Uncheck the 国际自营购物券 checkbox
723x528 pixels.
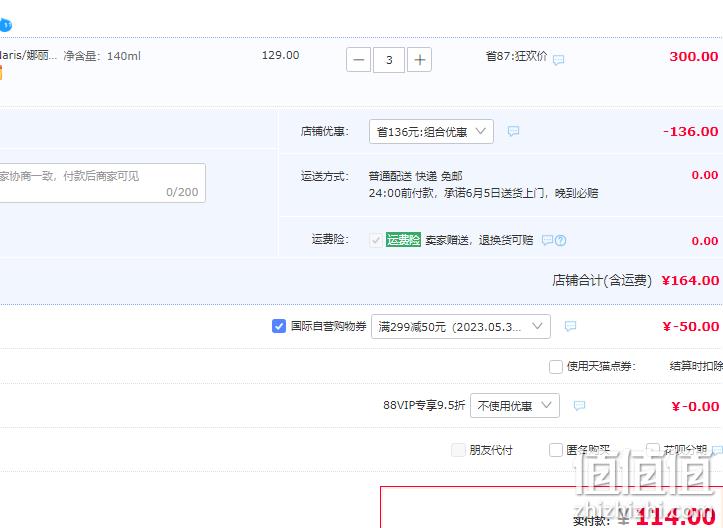[279, 326]
